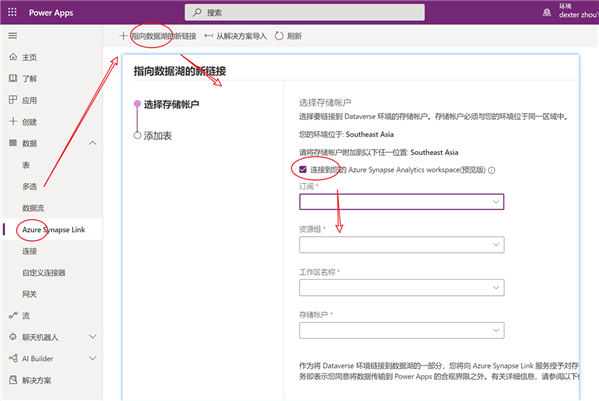This screenshot has height=401, width=599.
Task: Expand the AI Builder section chevron
Action: [x=92, y=358]
